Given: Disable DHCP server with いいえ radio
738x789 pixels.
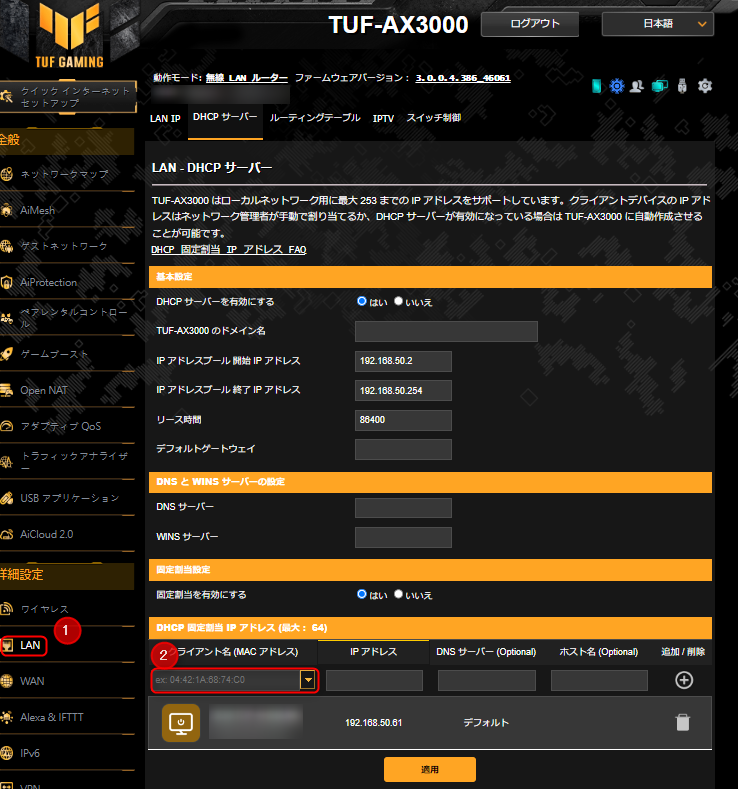Looking at the screenshot, I should [398, 301].
